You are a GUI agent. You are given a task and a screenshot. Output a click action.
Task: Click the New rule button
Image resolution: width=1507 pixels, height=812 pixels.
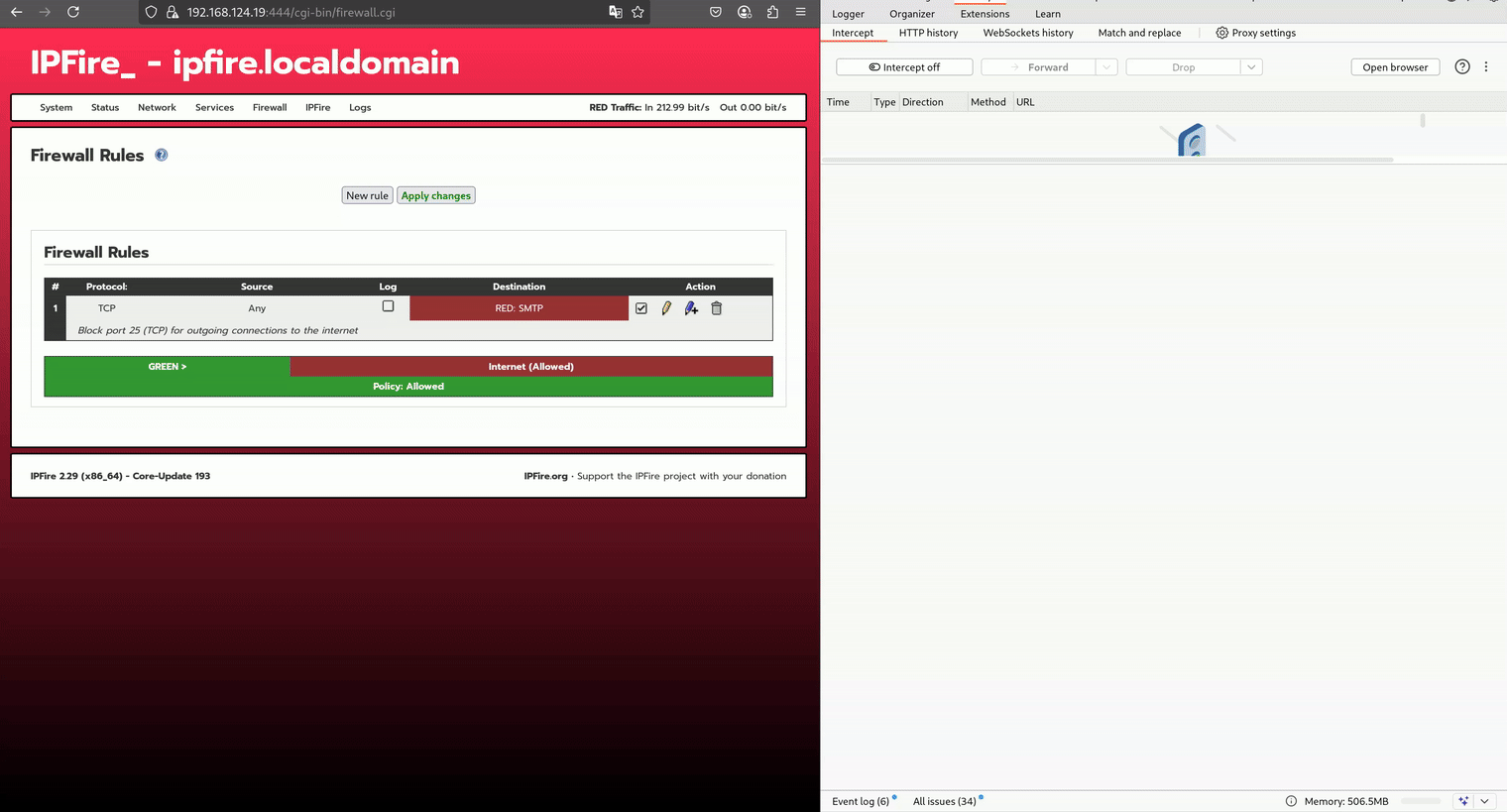(367, 195)
